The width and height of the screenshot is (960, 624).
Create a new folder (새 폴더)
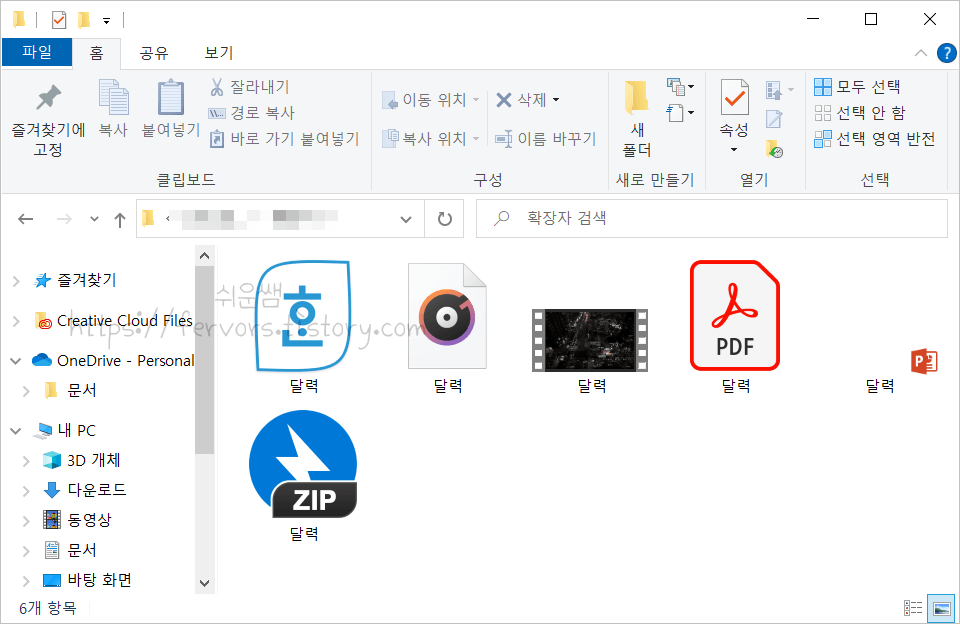637,118
